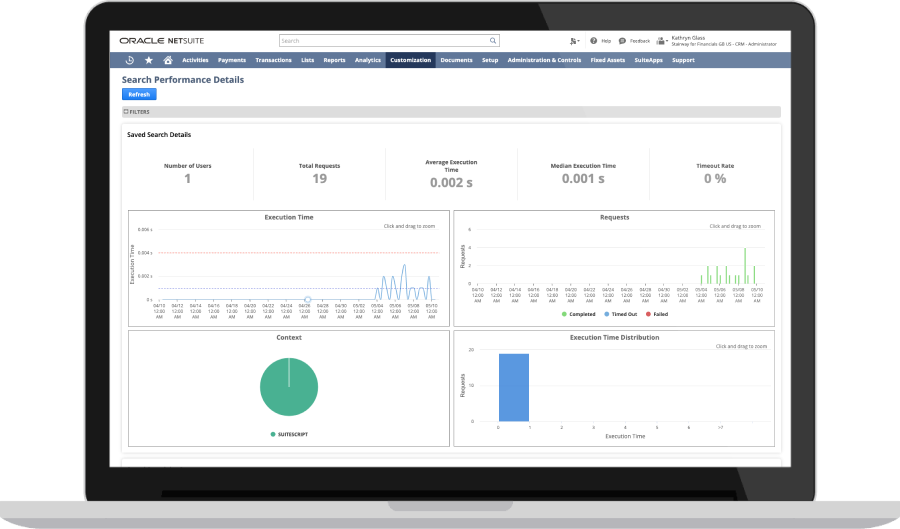This screenshot has width=900, height=529.
Task: Focus the global Search field
Action: [389, 41]
